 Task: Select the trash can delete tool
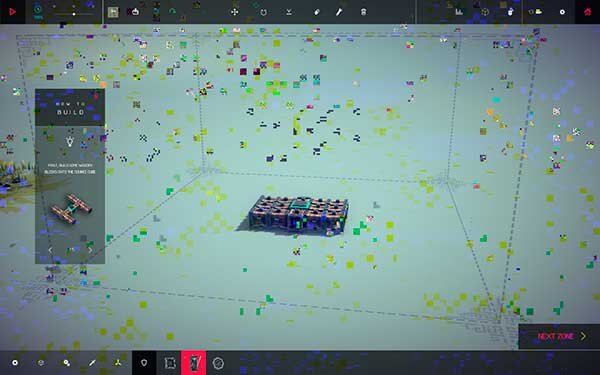coord(363,12)
